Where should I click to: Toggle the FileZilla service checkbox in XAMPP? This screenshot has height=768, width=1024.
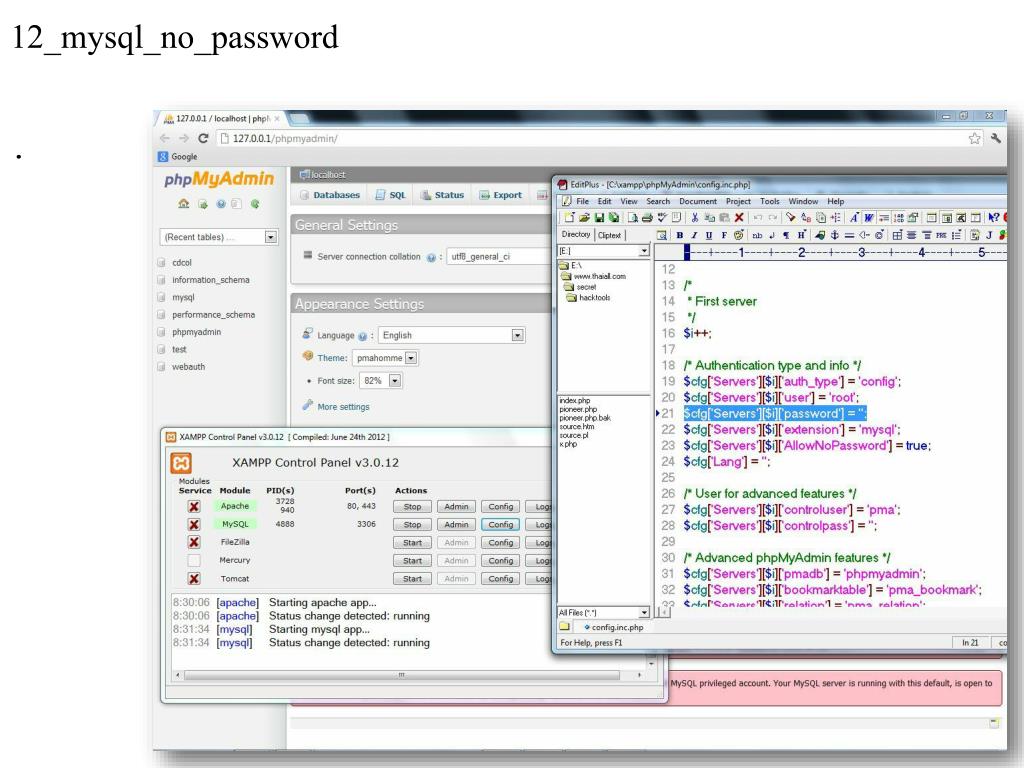click(194, 542)
